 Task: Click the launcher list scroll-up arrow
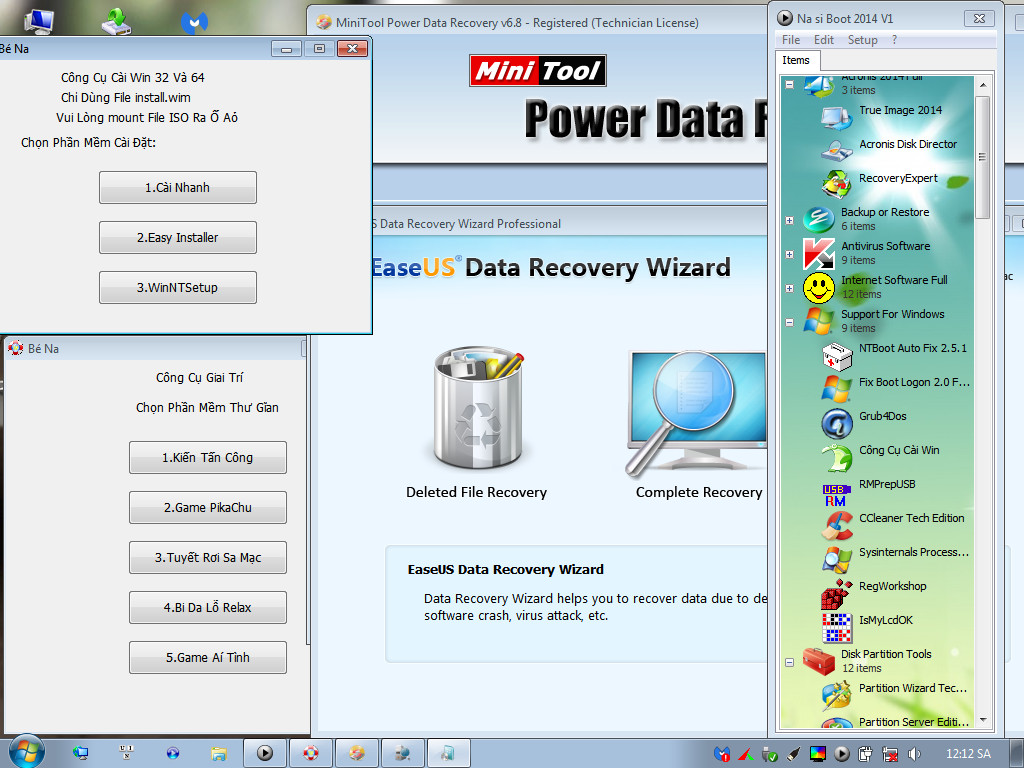pyautogui.click(x=983, y=85)
